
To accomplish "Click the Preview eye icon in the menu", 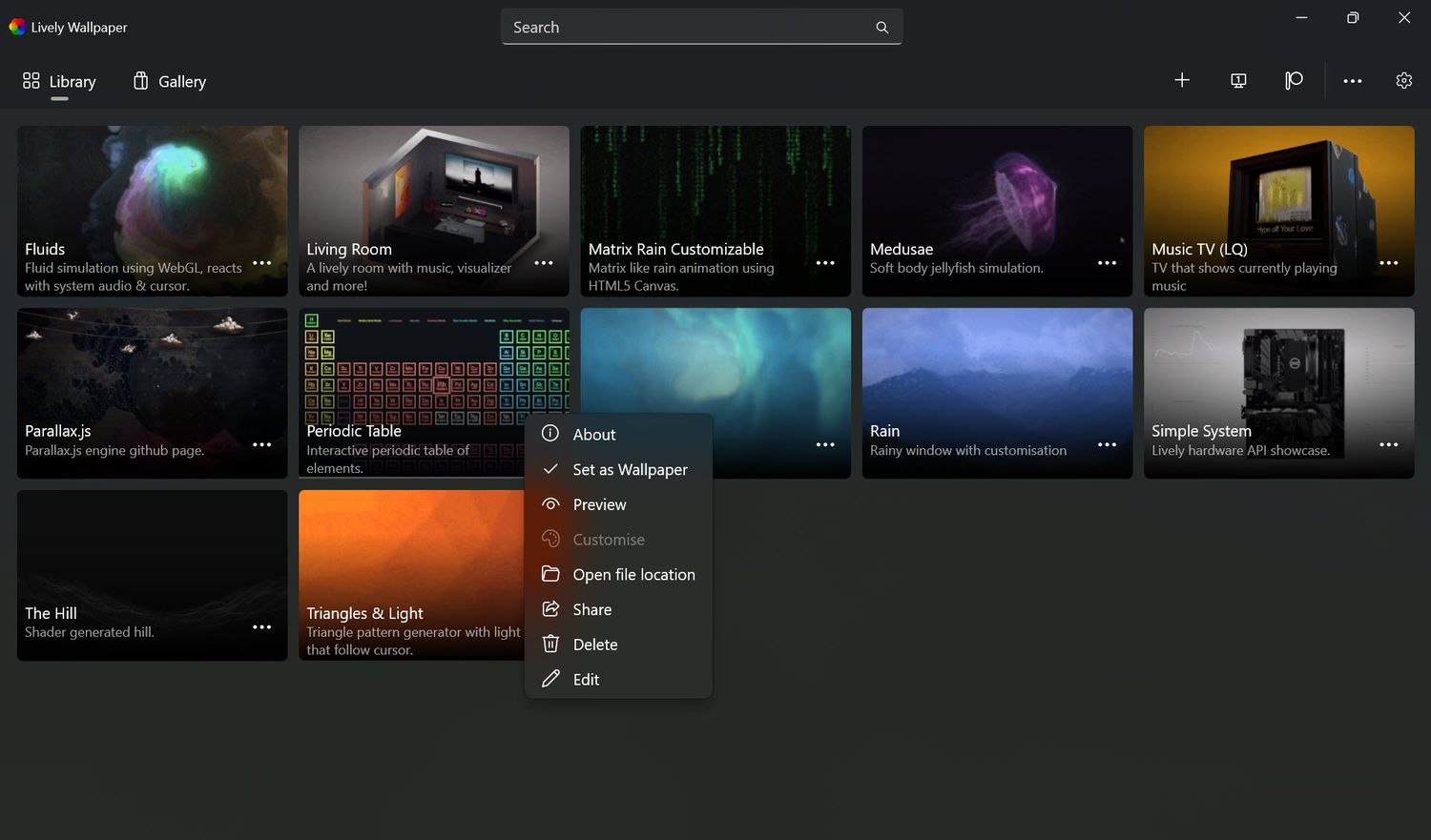I will 550,504.
